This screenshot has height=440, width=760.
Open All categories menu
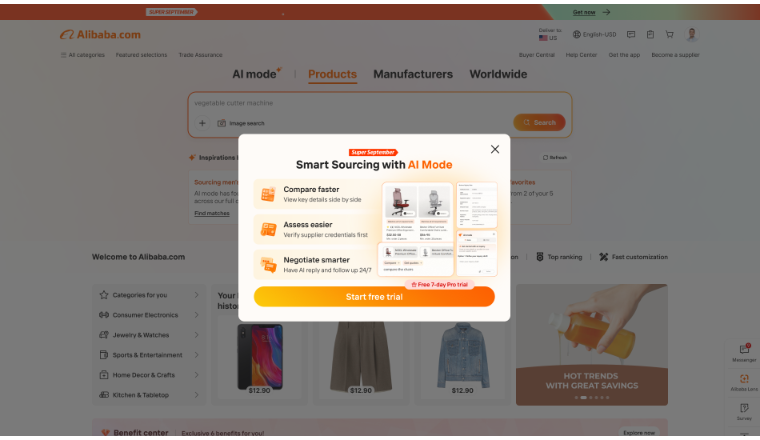click(82, 55)
